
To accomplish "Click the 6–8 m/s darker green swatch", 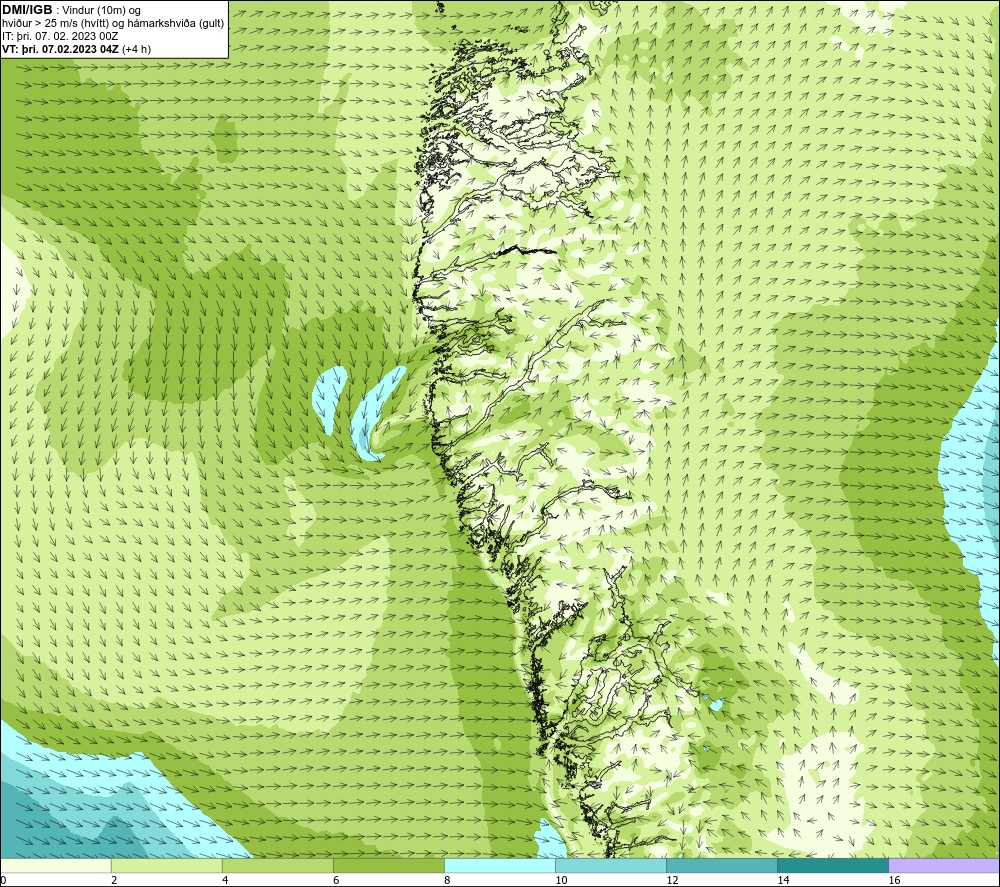I will pyautogui.click(x=388, y=865).
